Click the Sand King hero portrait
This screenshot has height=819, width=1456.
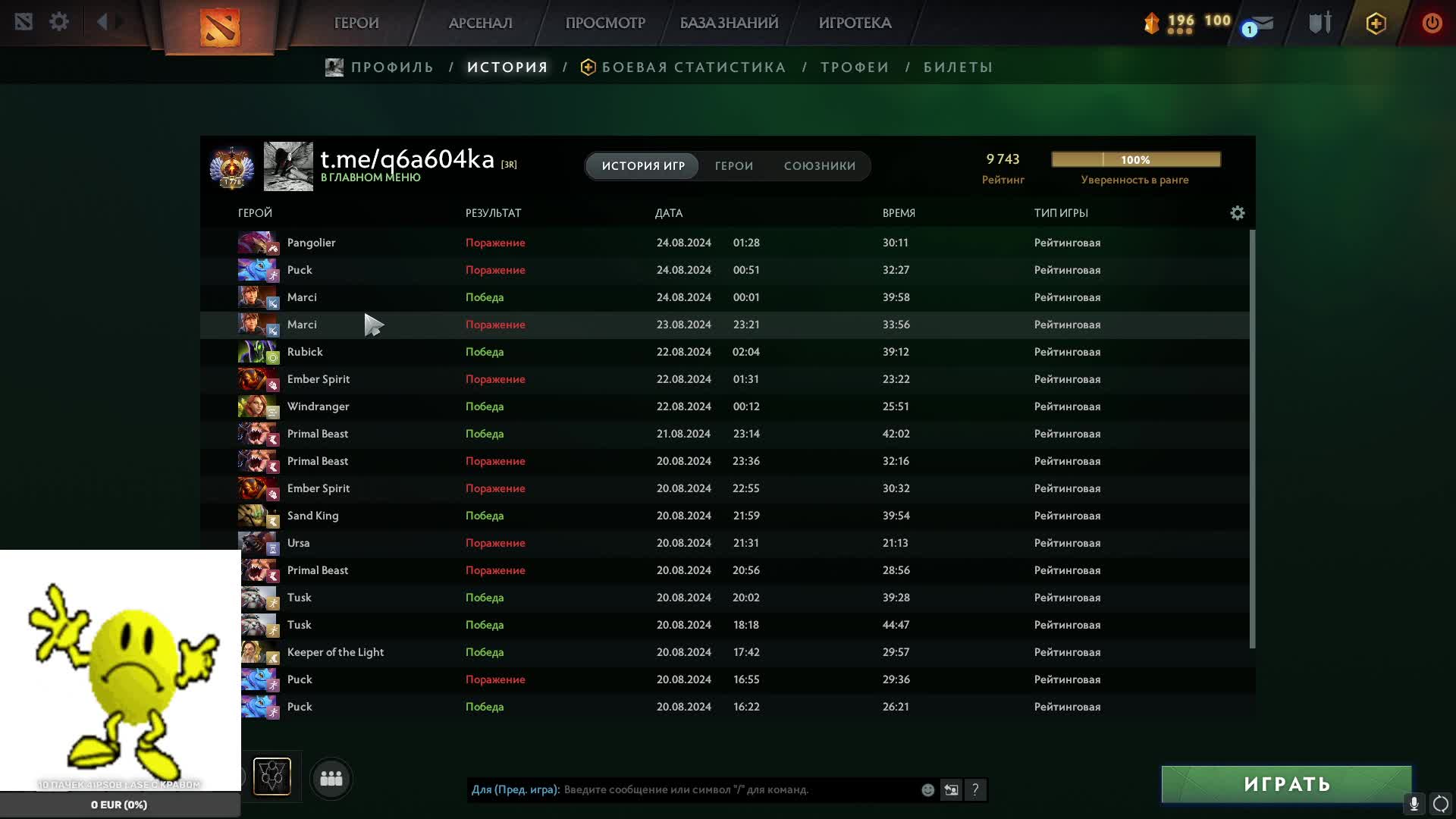point(259,516)
